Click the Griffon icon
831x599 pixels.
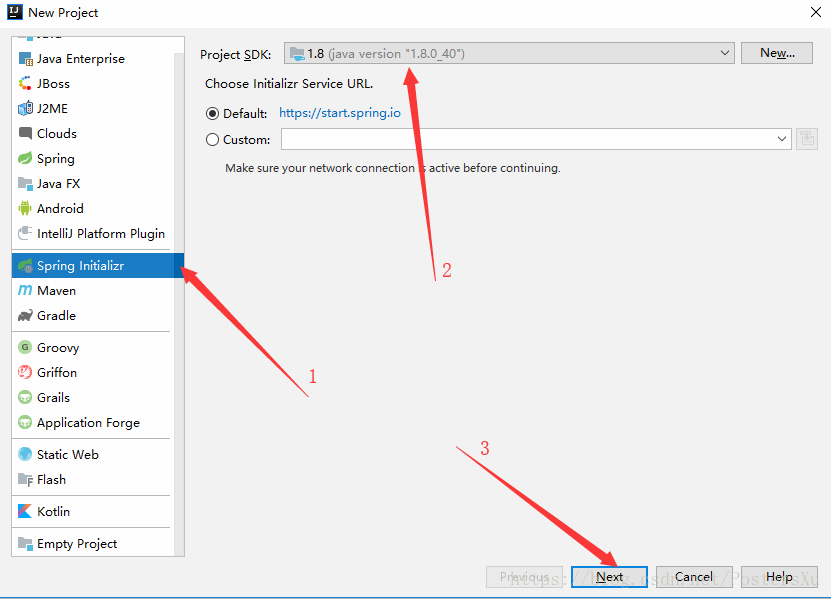click(x=25, y=372)
